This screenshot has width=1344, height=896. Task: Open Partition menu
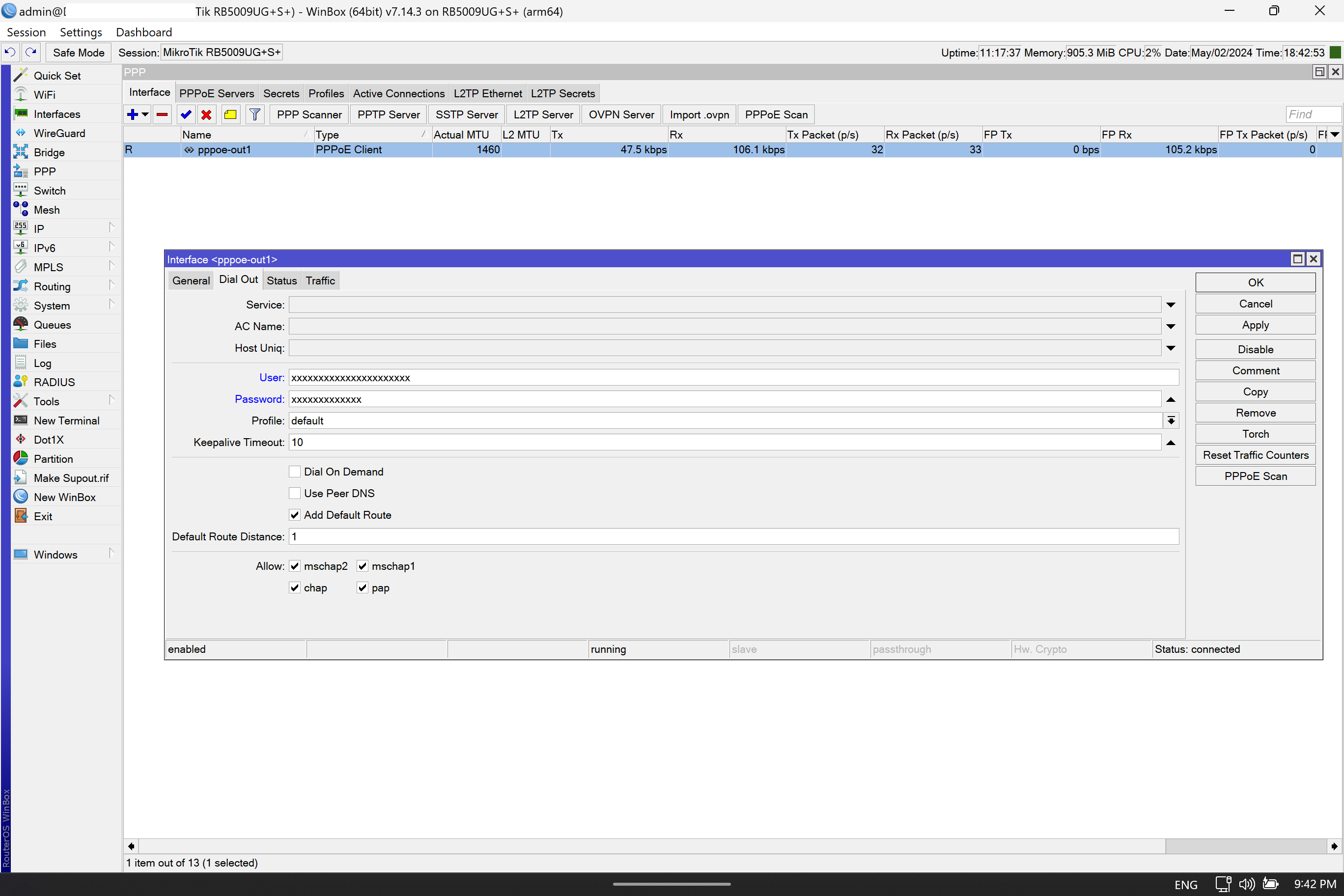pos(53,458)
